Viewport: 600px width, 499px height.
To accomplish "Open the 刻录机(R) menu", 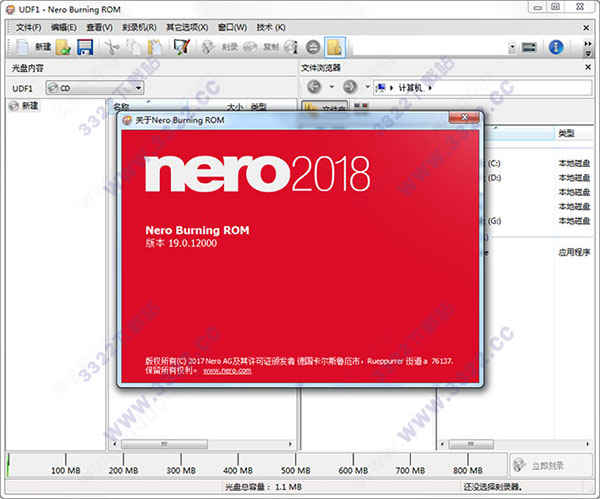I will pos(139,28).
